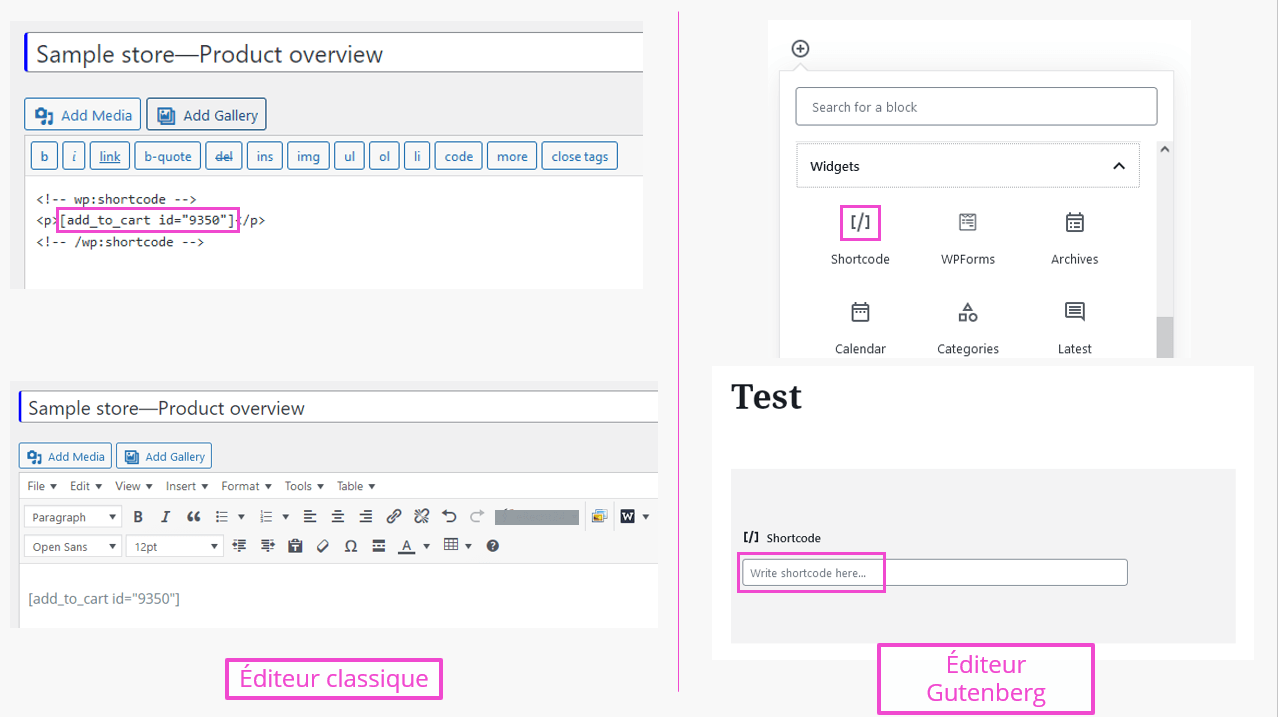Click the Horizontal line icon
Image resolution: width=1278 pixels, height=717 pixels.
[x=379, y=546]
